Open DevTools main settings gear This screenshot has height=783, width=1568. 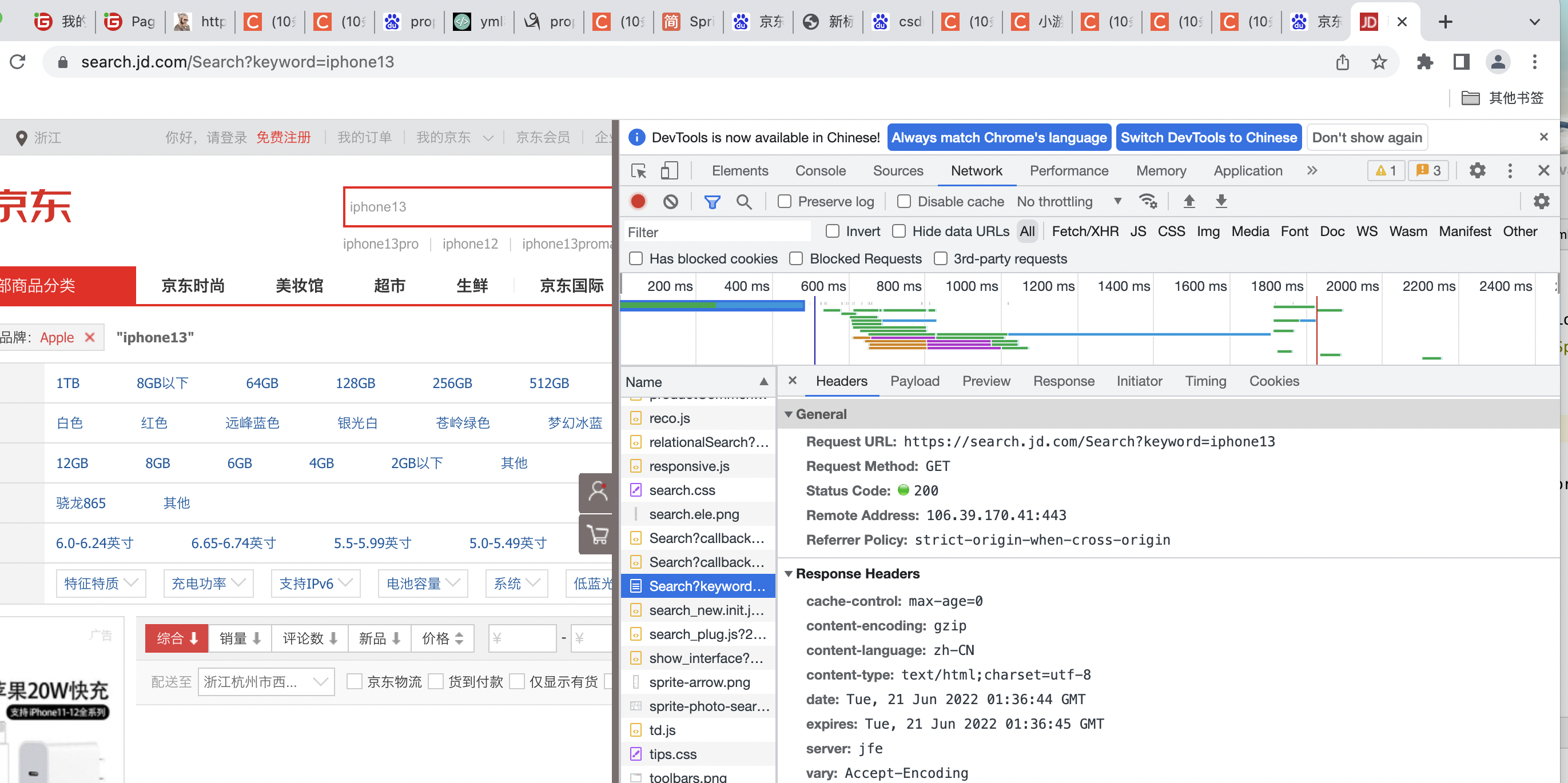point(1477,171)
